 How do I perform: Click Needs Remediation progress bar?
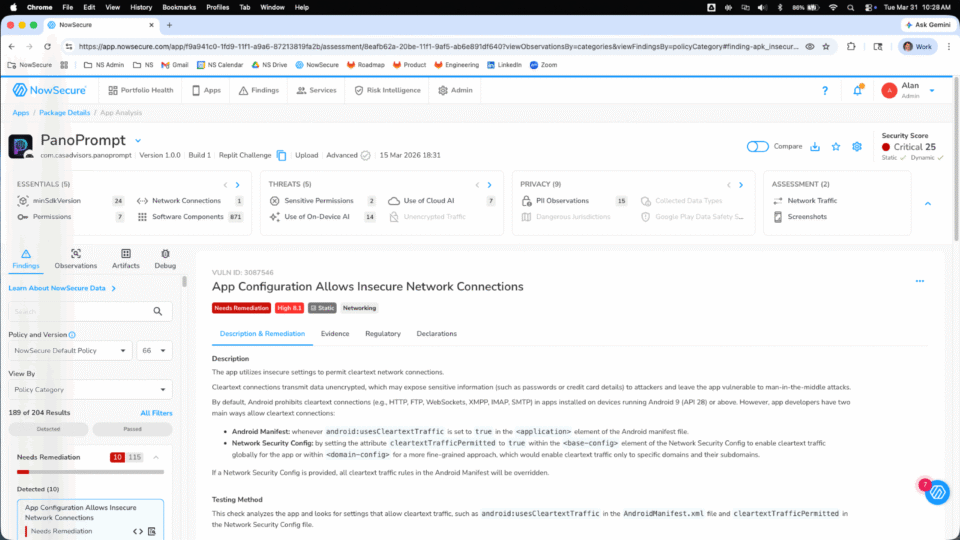(91, 472)
